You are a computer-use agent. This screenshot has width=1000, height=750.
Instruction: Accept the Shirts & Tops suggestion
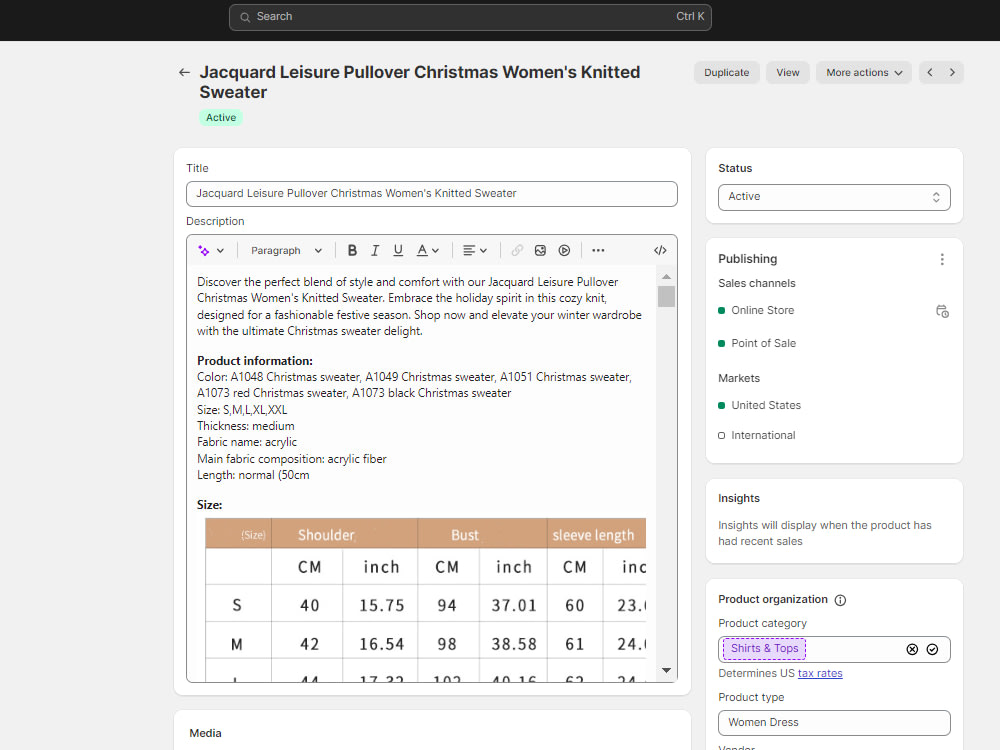(x=932, y=649)
